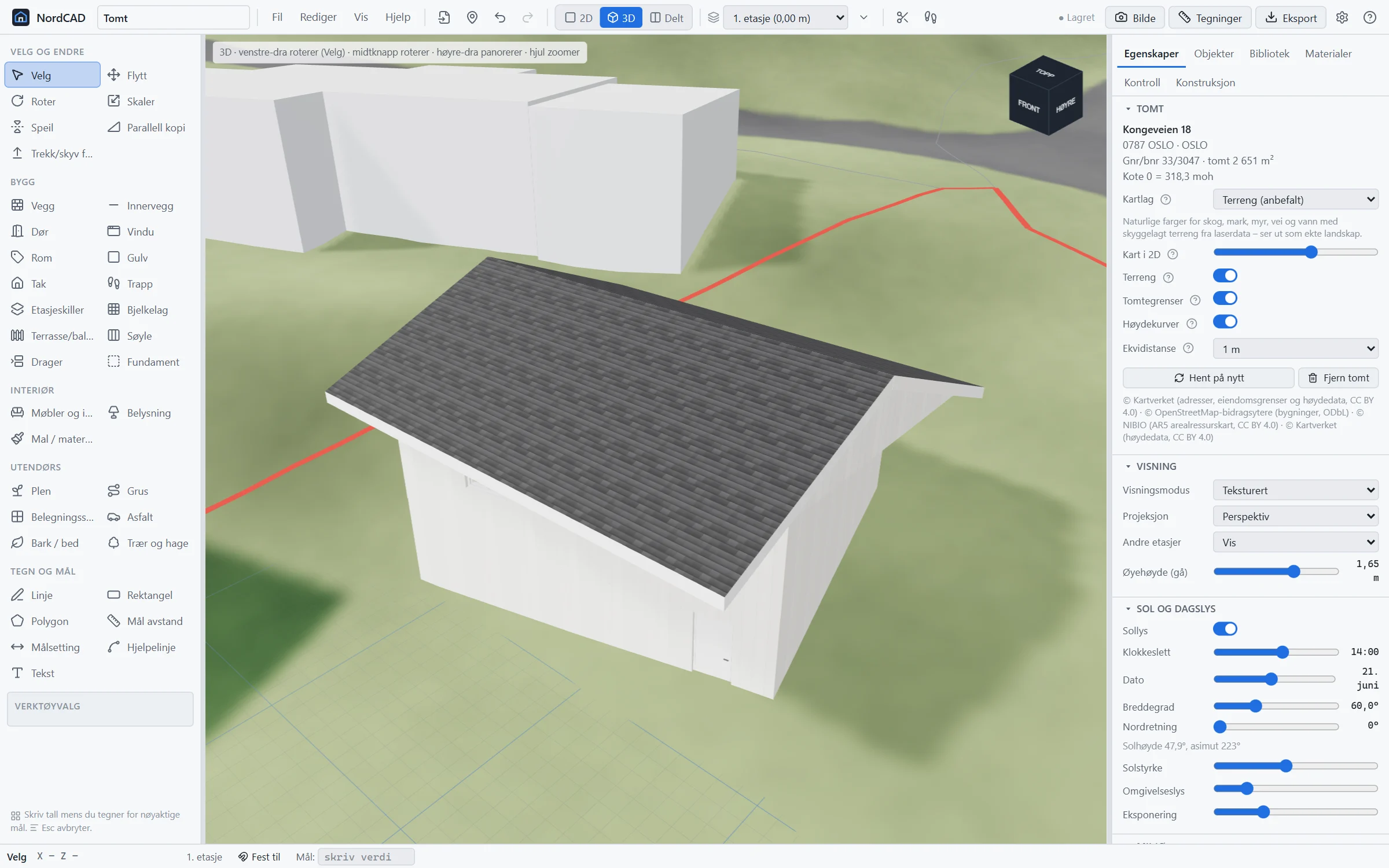Switch to the Objekter tab

click(x=1214, y=54)
